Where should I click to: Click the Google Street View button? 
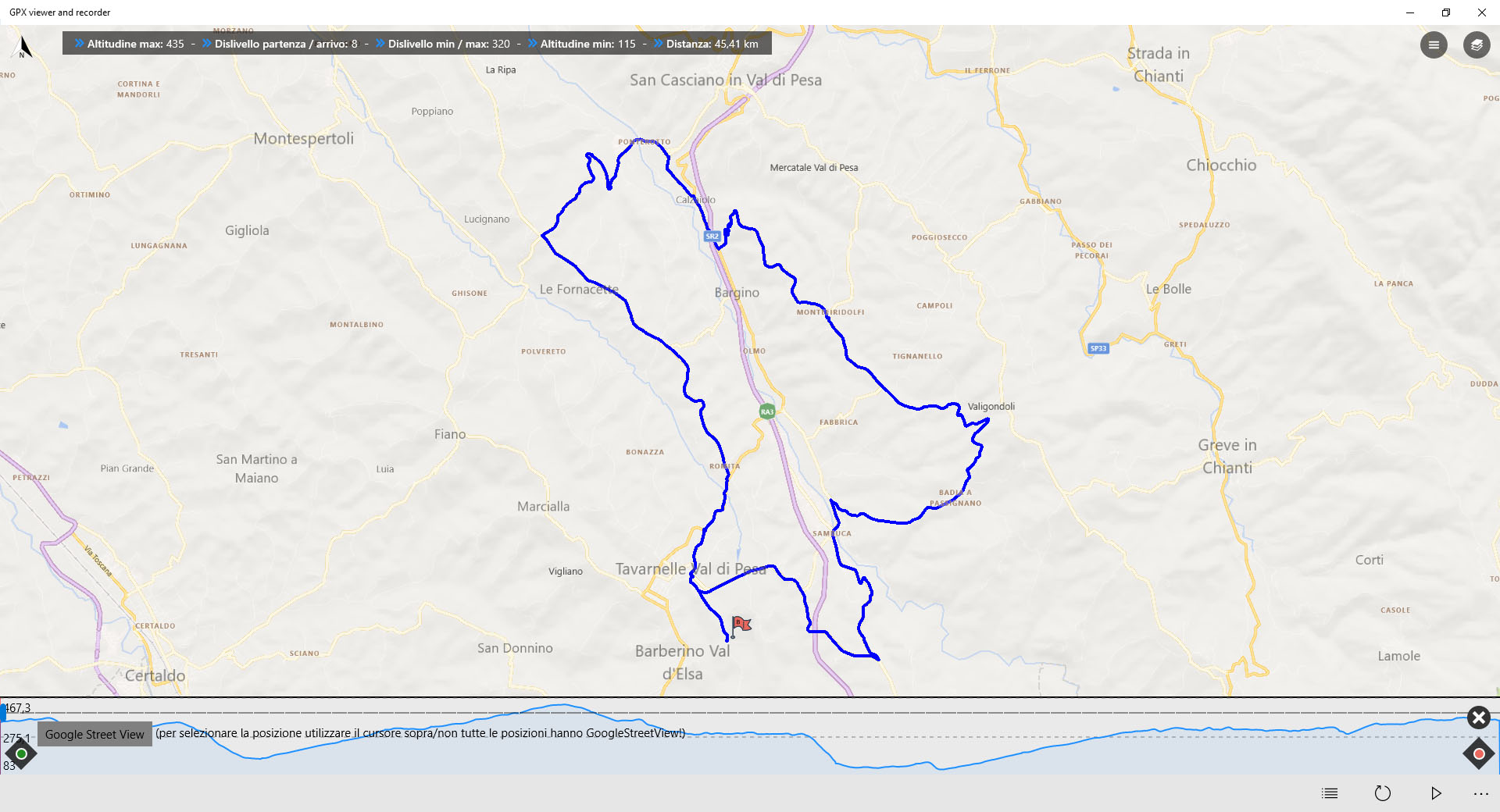(95, 735)
